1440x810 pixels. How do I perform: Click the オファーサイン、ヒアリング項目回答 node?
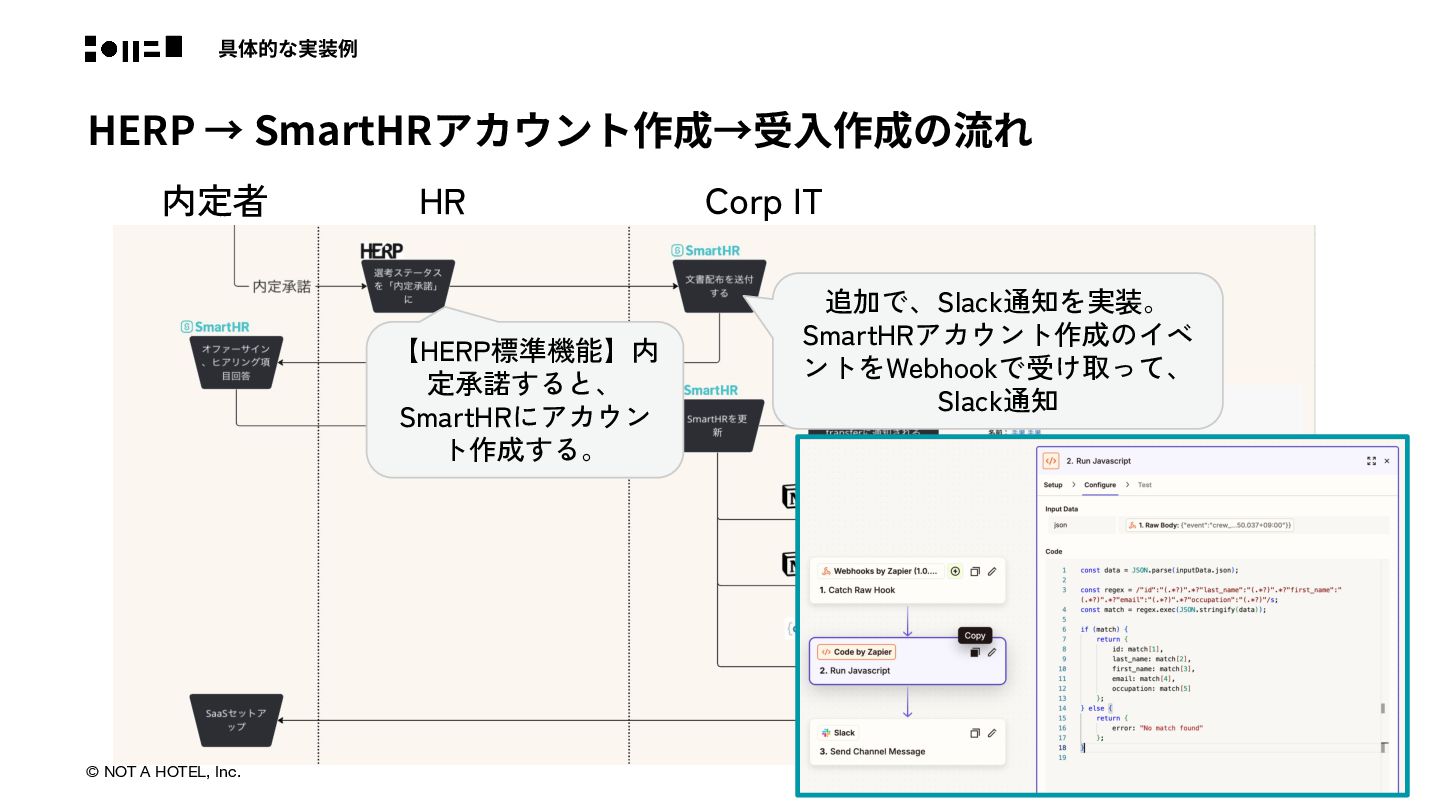(x=236, y=362)
